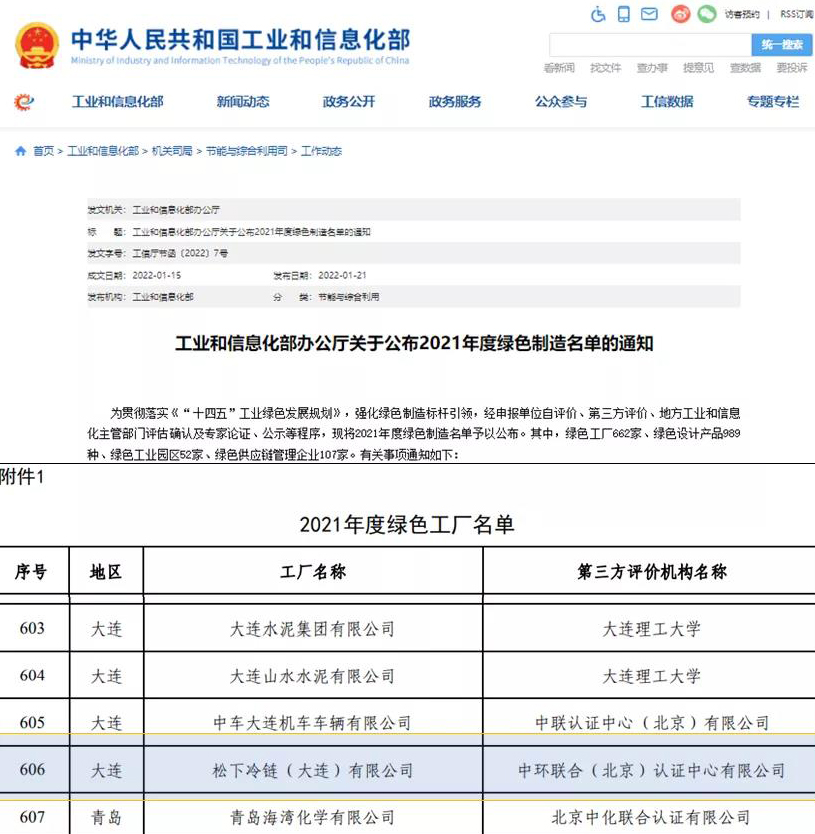Click the 地区 column header
Image resolution: width=815 pixels, height=834 pixels.
(106, 572)
